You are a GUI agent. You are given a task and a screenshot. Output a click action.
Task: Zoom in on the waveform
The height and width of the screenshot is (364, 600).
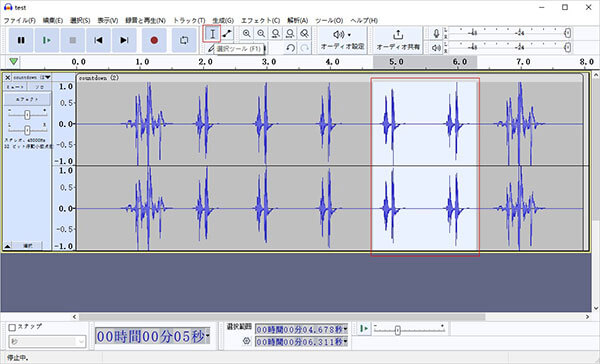247,34
